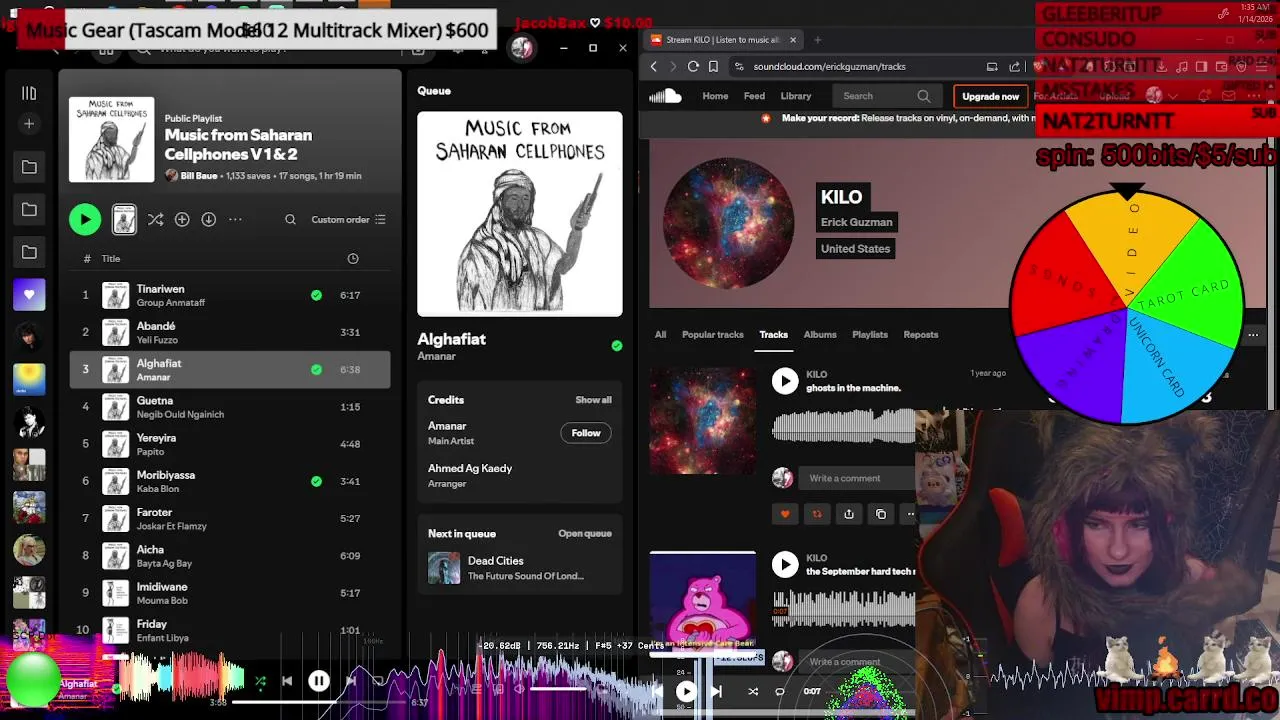Open Liked Songs heart tile in sidebar
The image size is (1280, 720).
point(29,295)
